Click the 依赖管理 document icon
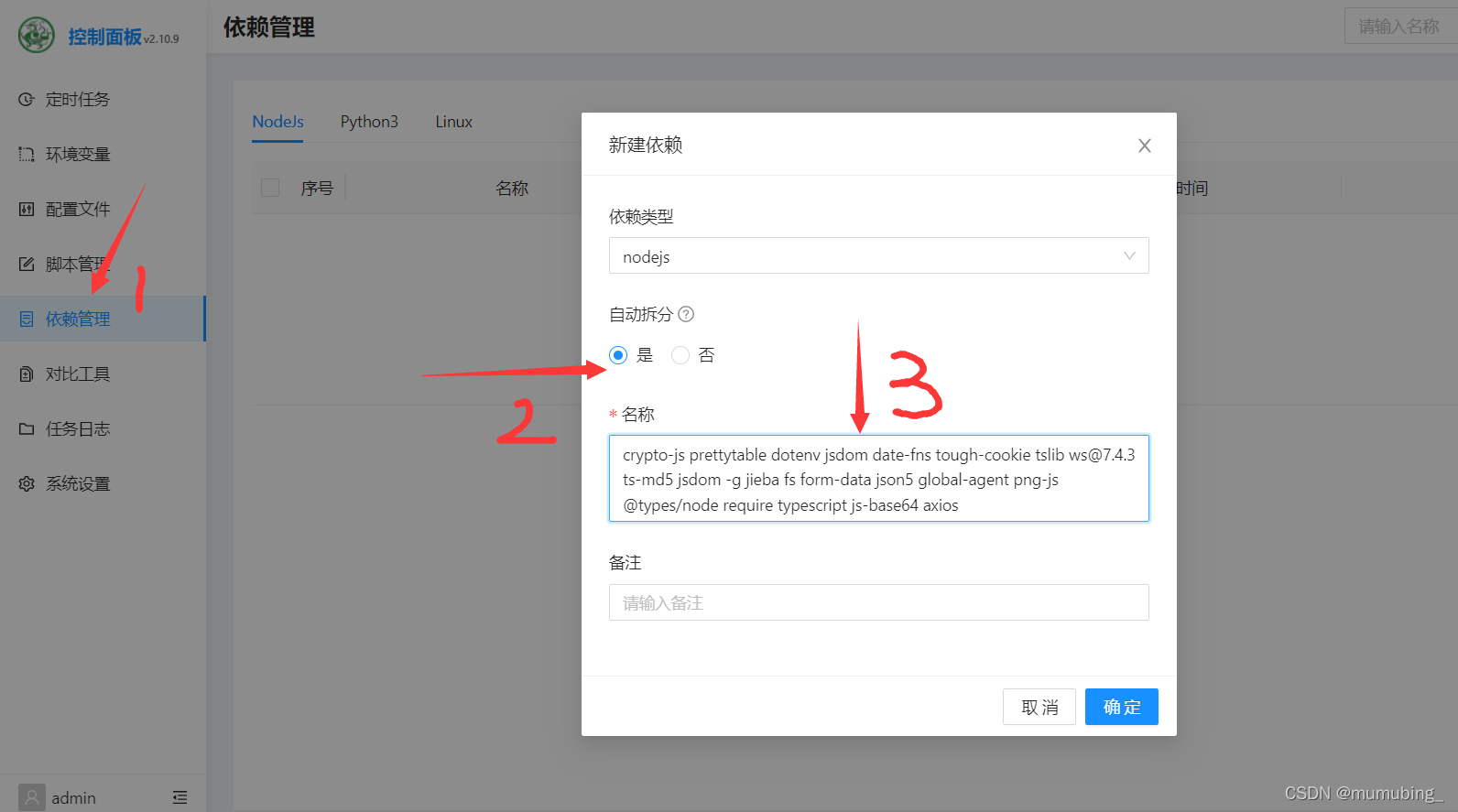Image resolution: width=1458 pixels, height=812 pixels. (x=27, y=319)
